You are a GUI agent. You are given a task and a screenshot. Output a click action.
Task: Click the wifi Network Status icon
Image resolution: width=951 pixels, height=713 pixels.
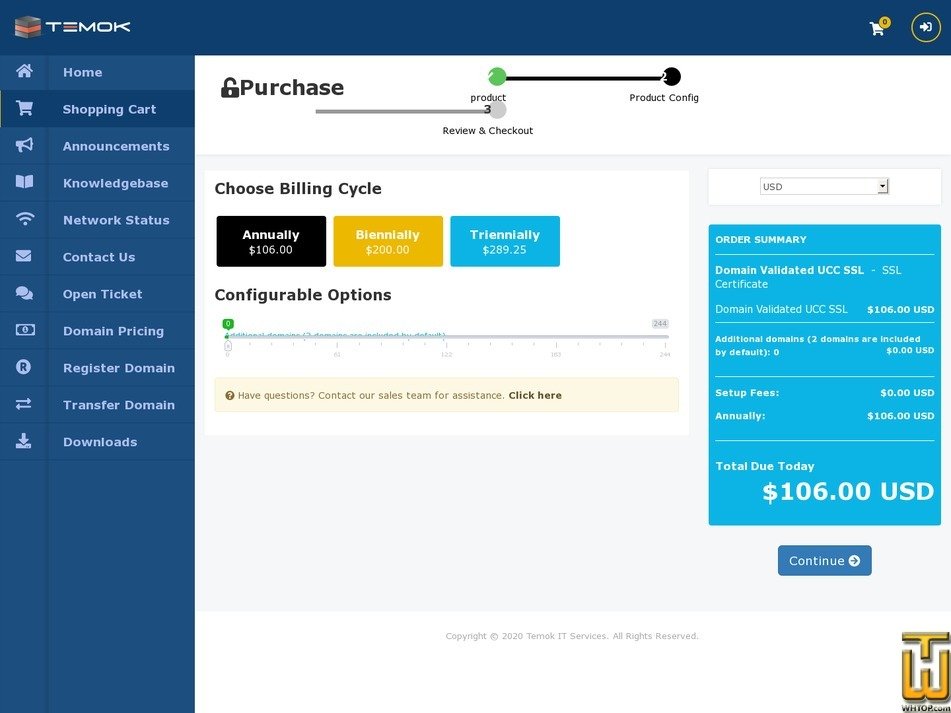point(24,220)
